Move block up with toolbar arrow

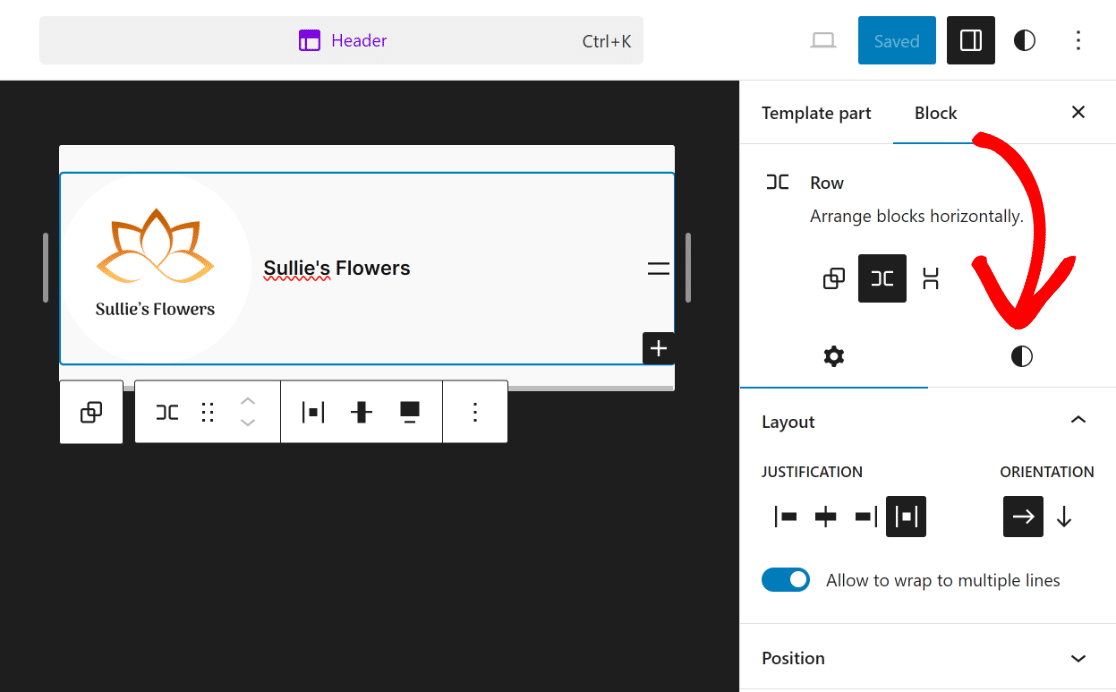coord(248,402)
